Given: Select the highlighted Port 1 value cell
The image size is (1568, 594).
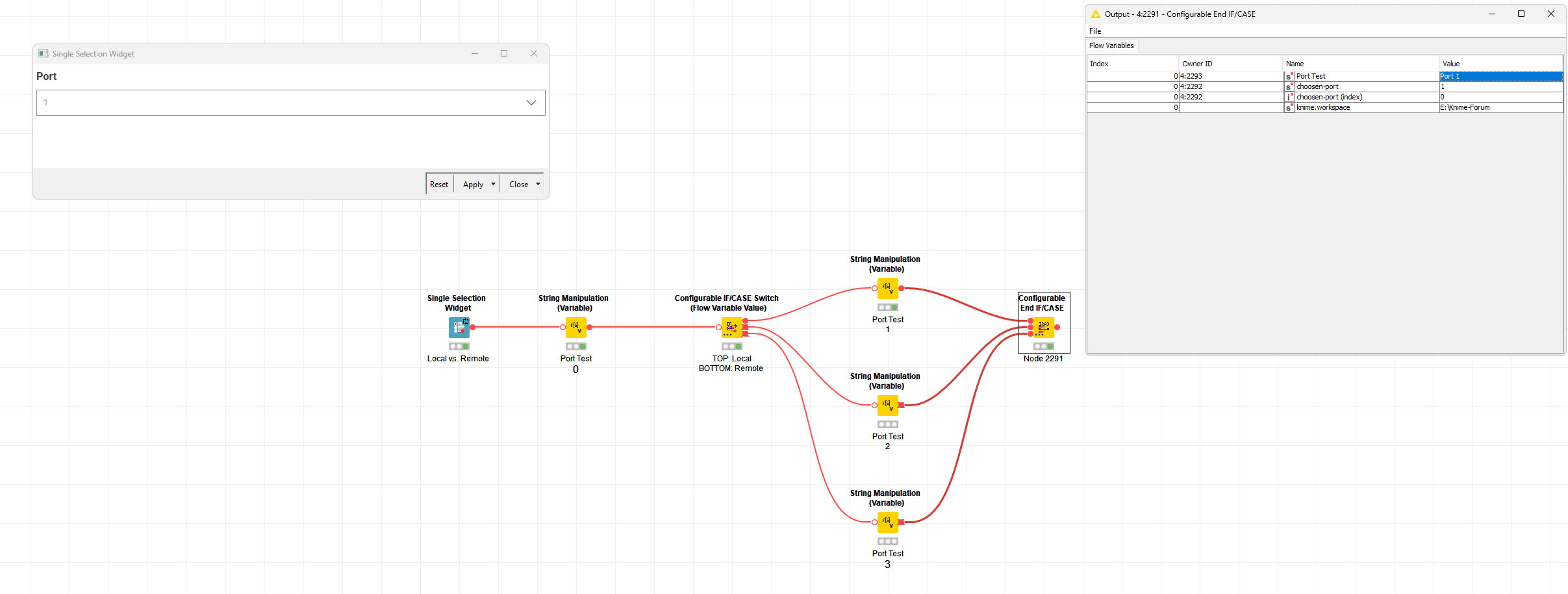Looking at the screenshot, I should point(1500,76).
